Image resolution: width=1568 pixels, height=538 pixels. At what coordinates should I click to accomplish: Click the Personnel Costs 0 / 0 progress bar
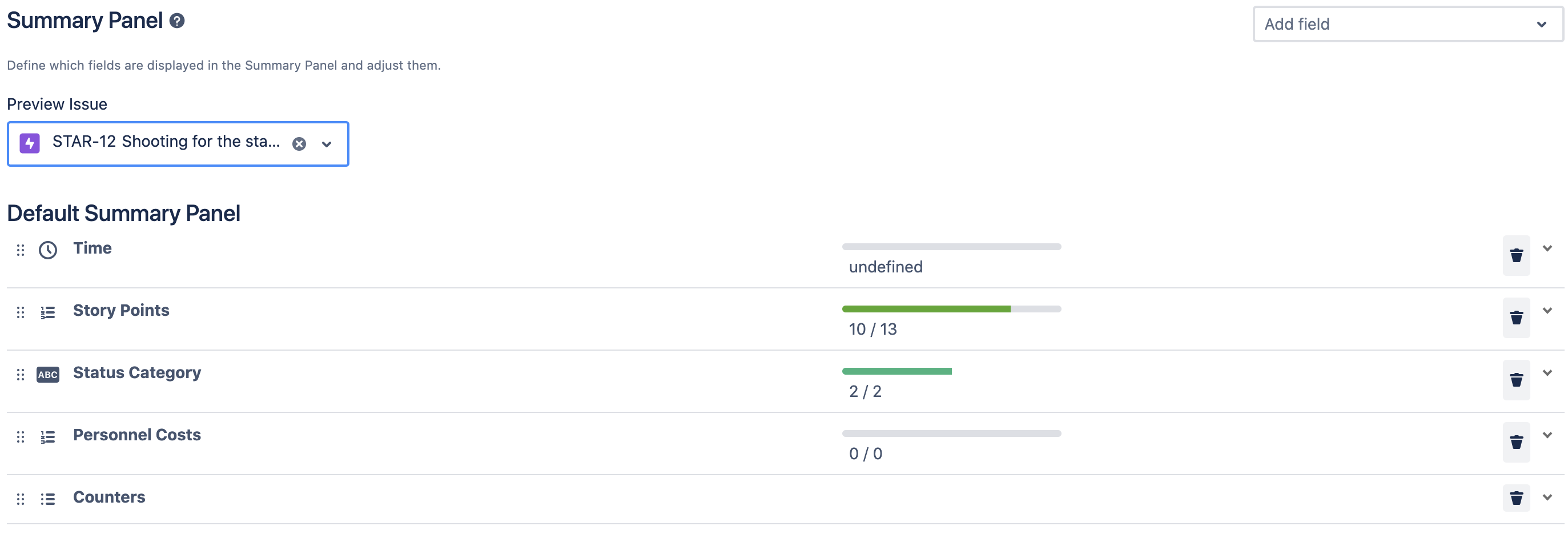[951, 433]
